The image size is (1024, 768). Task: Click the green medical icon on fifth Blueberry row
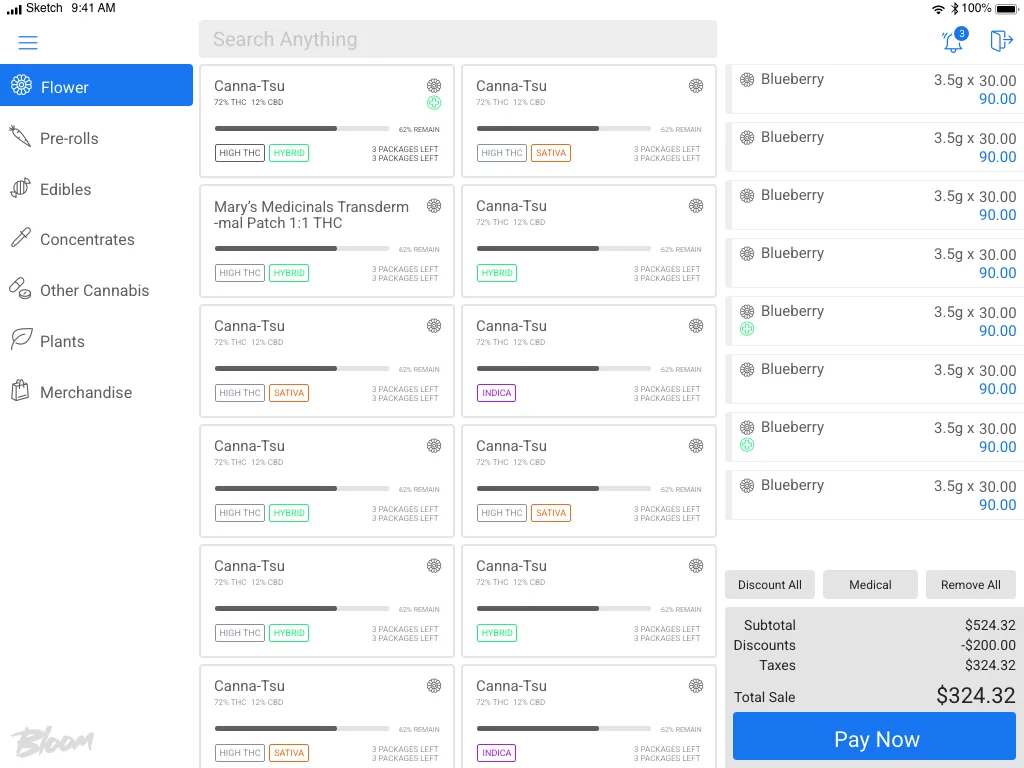pyautogui.click(x=747, y=329)
